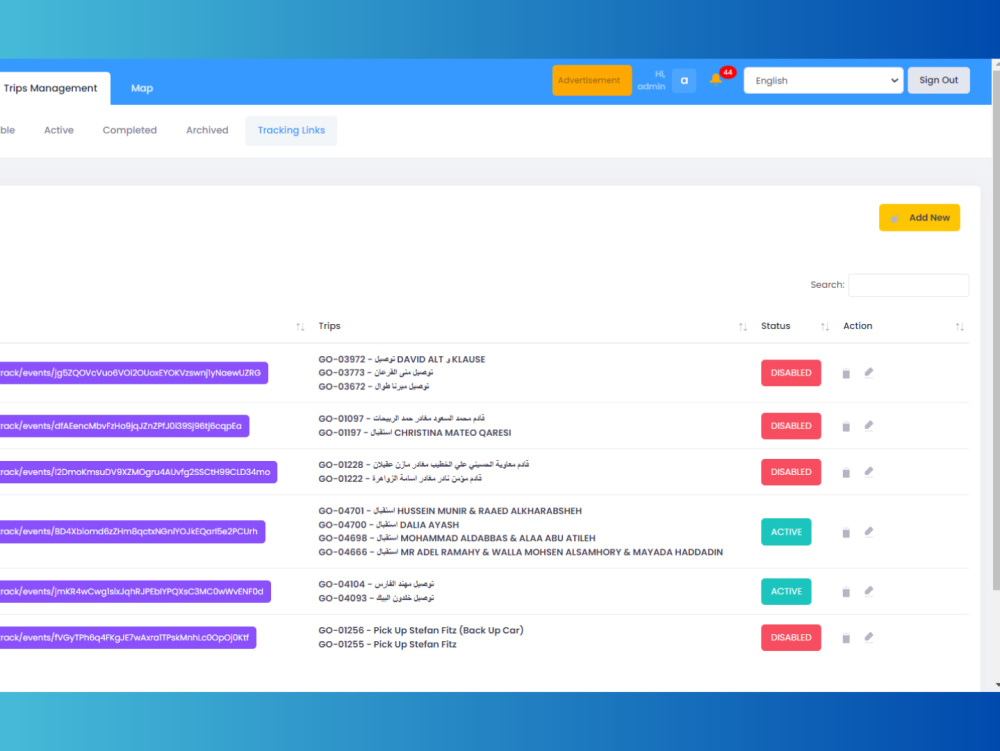Edit the Pick Up Stefan Fitz row

869,637
